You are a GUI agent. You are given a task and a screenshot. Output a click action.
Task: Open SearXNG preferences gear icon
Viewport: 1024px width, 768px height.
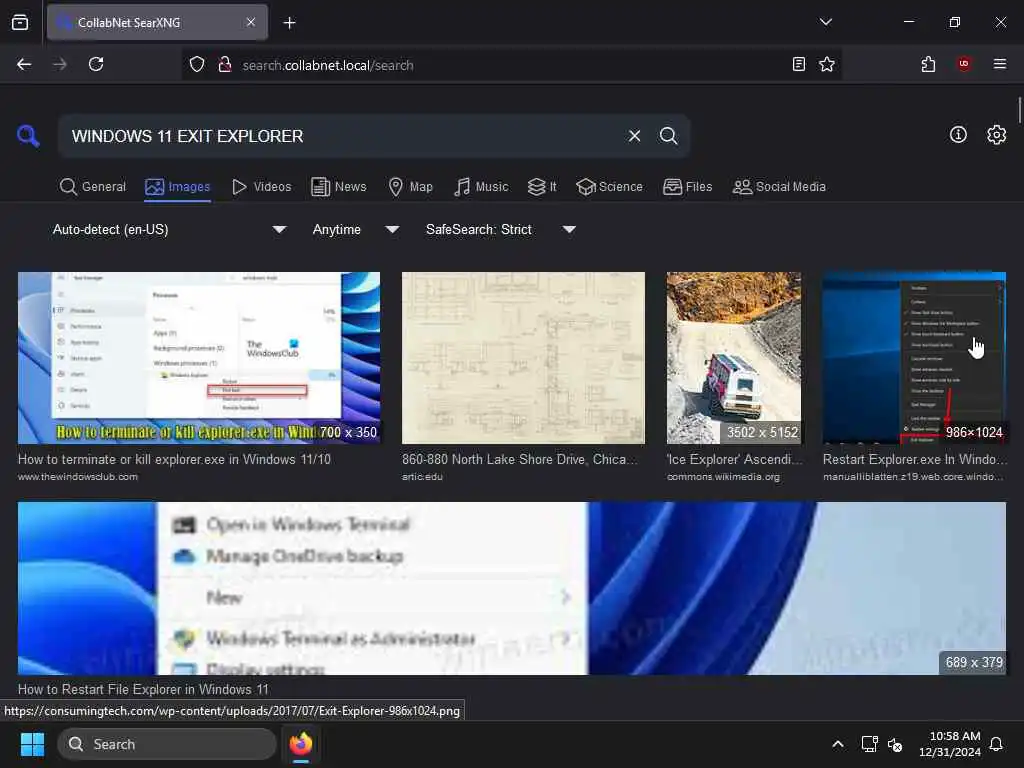coord(996,135)
